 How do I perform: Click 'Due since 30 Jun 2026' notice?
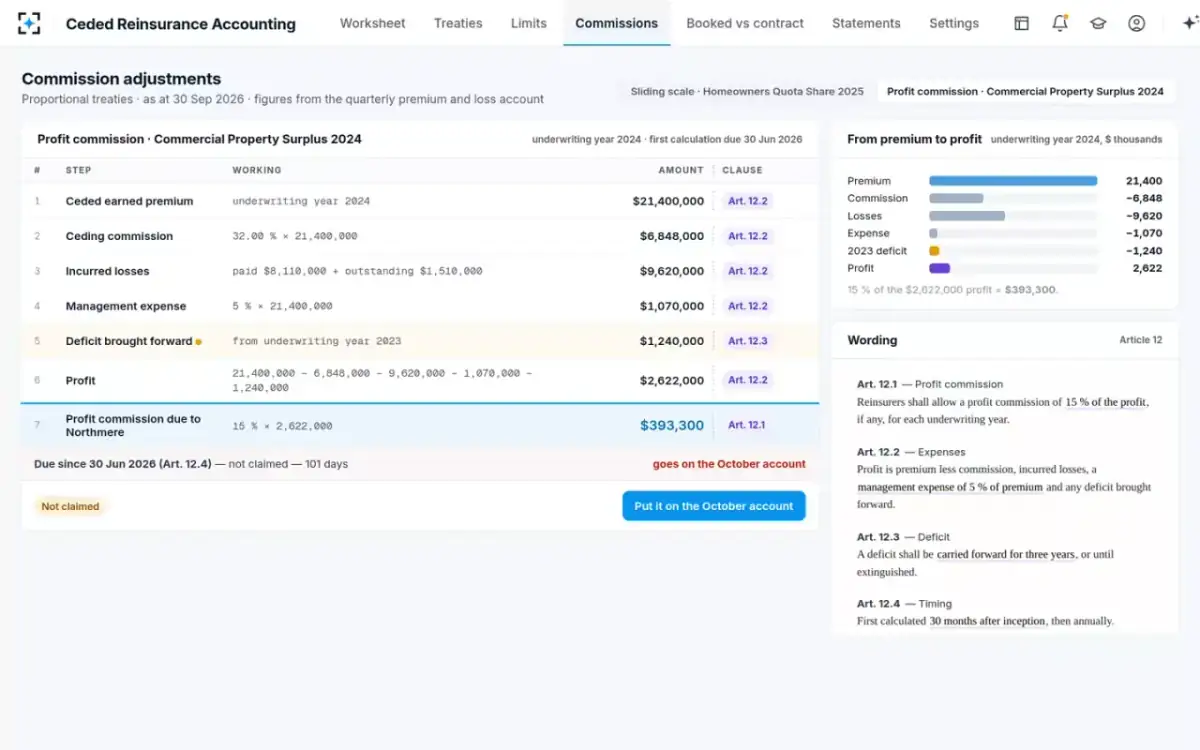(x=191, y=464)
